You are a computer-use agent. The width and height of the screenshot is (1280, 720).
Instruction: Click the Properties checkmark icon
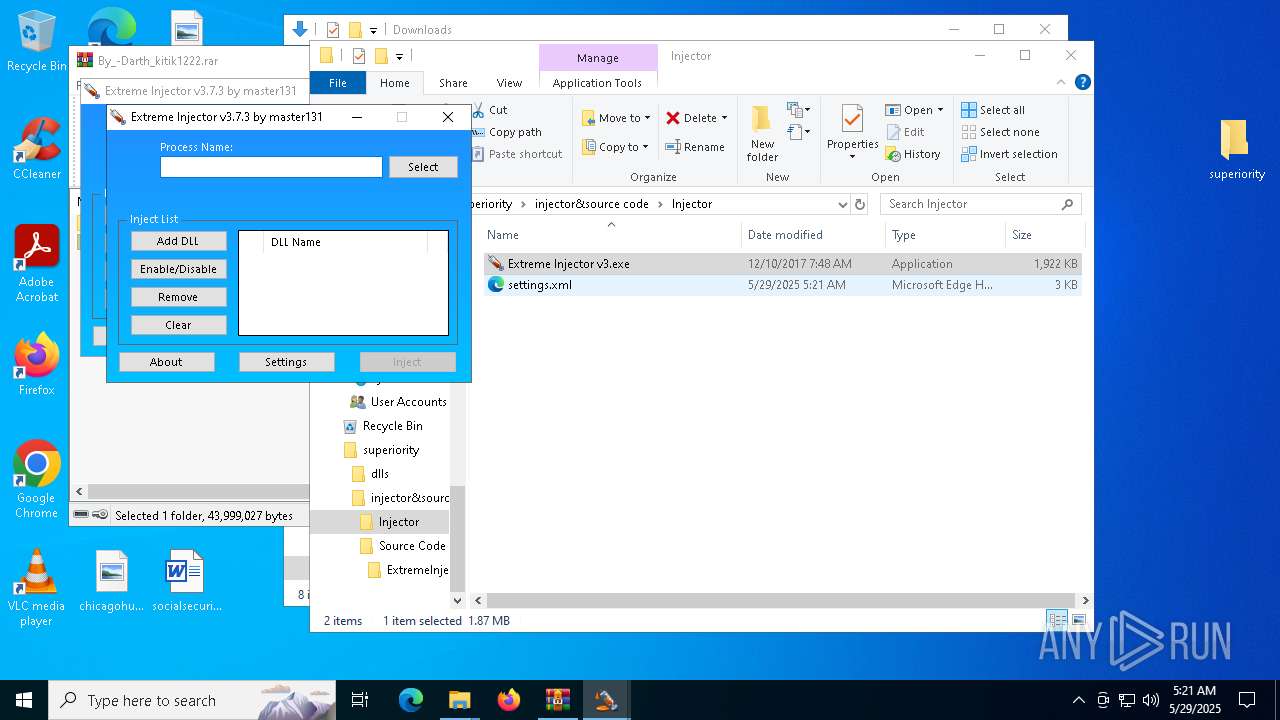(x=852, y=120)
